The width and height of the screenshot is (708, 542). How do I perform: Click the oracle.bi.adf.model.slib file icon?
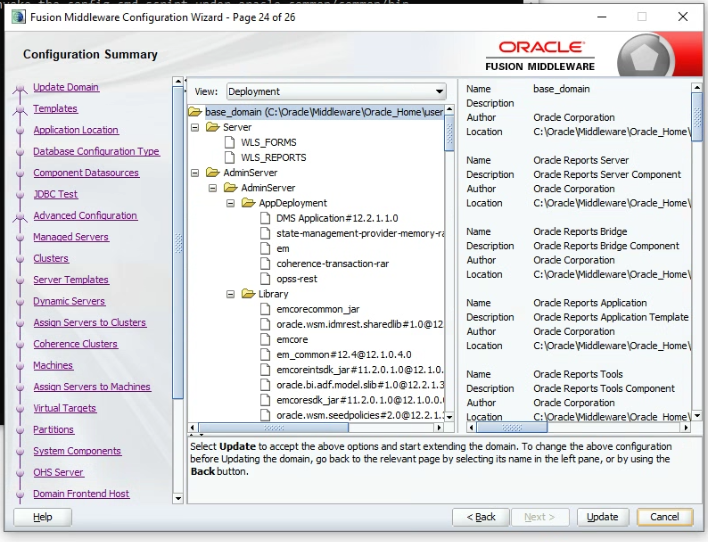pos(265,385)
